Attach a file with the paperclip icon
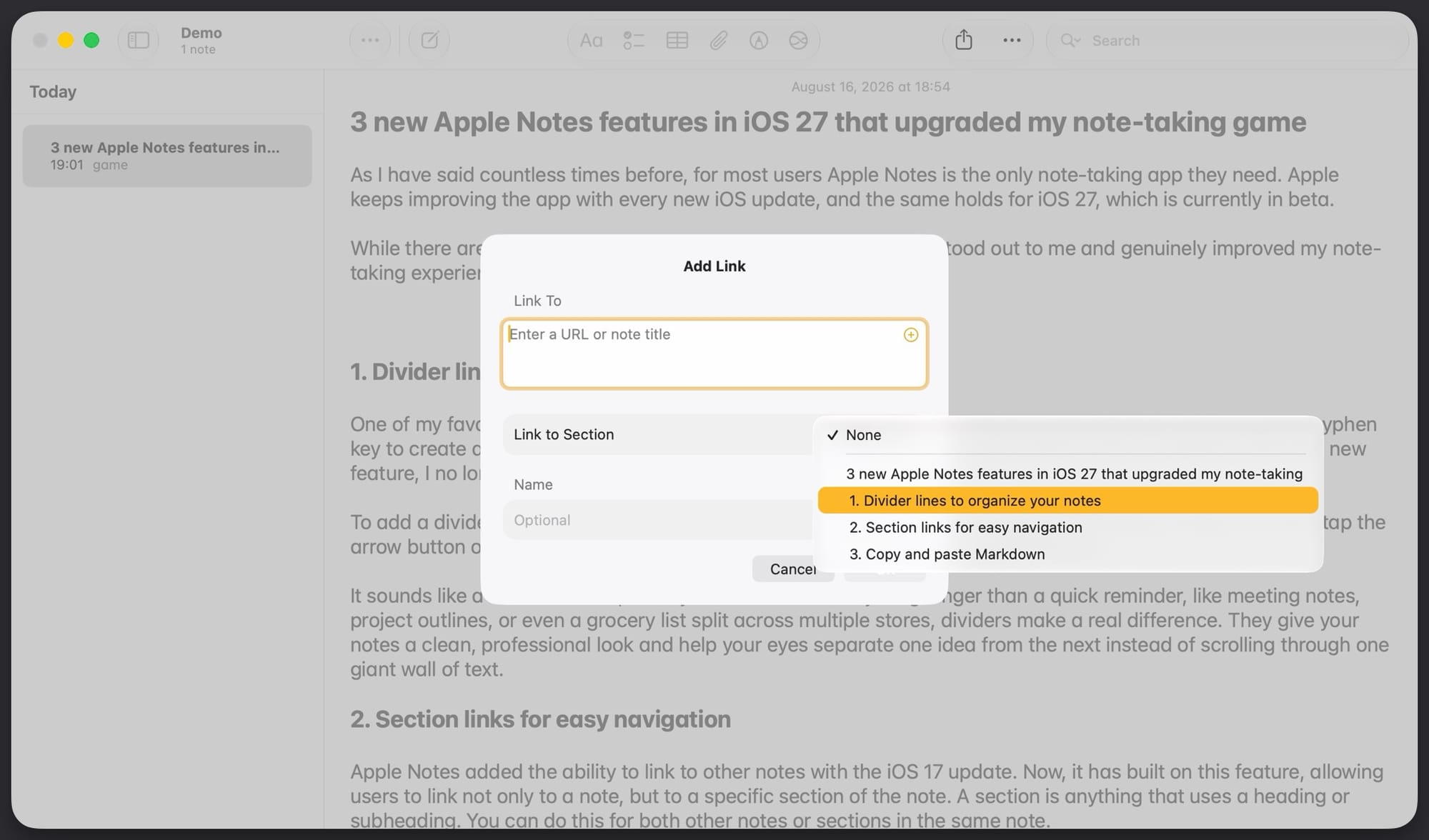 coord(718,41)
